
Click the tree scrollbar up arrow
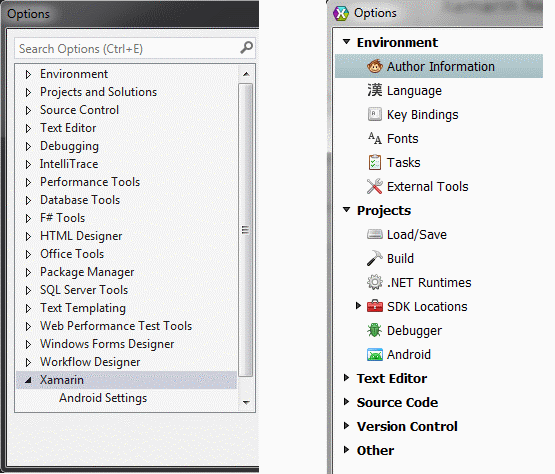[246, 74]
